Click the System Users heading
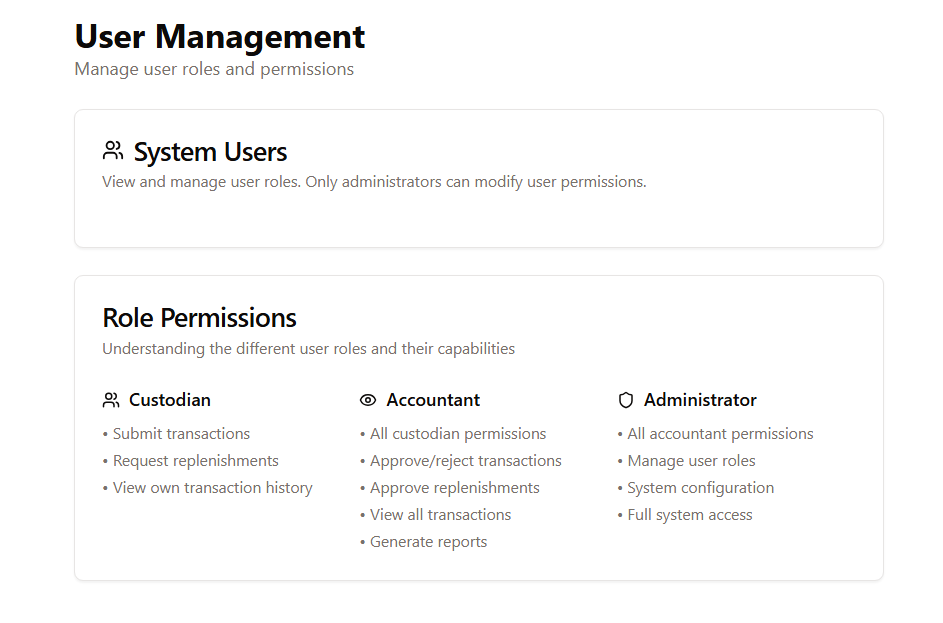This screenshot has width=943, height=623. (210, 152)
